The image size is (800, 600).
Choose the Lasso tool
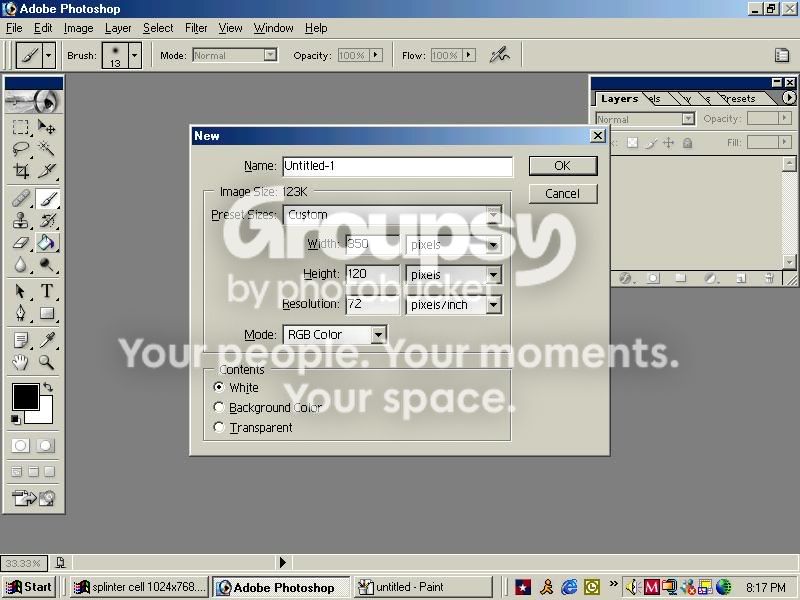tap(20, 148)
